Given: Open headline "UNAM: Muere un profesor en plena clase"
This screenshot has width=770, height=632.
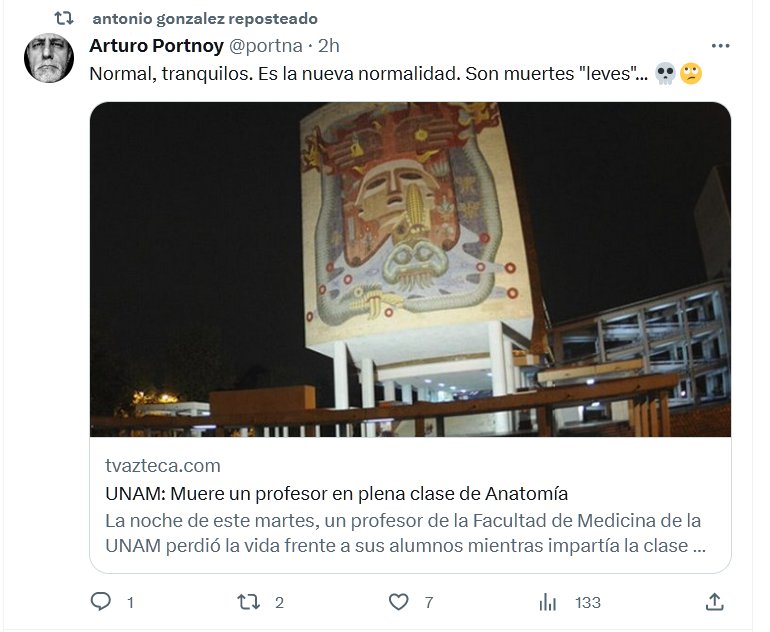Looking at the screenshot, I should [336, 493].
